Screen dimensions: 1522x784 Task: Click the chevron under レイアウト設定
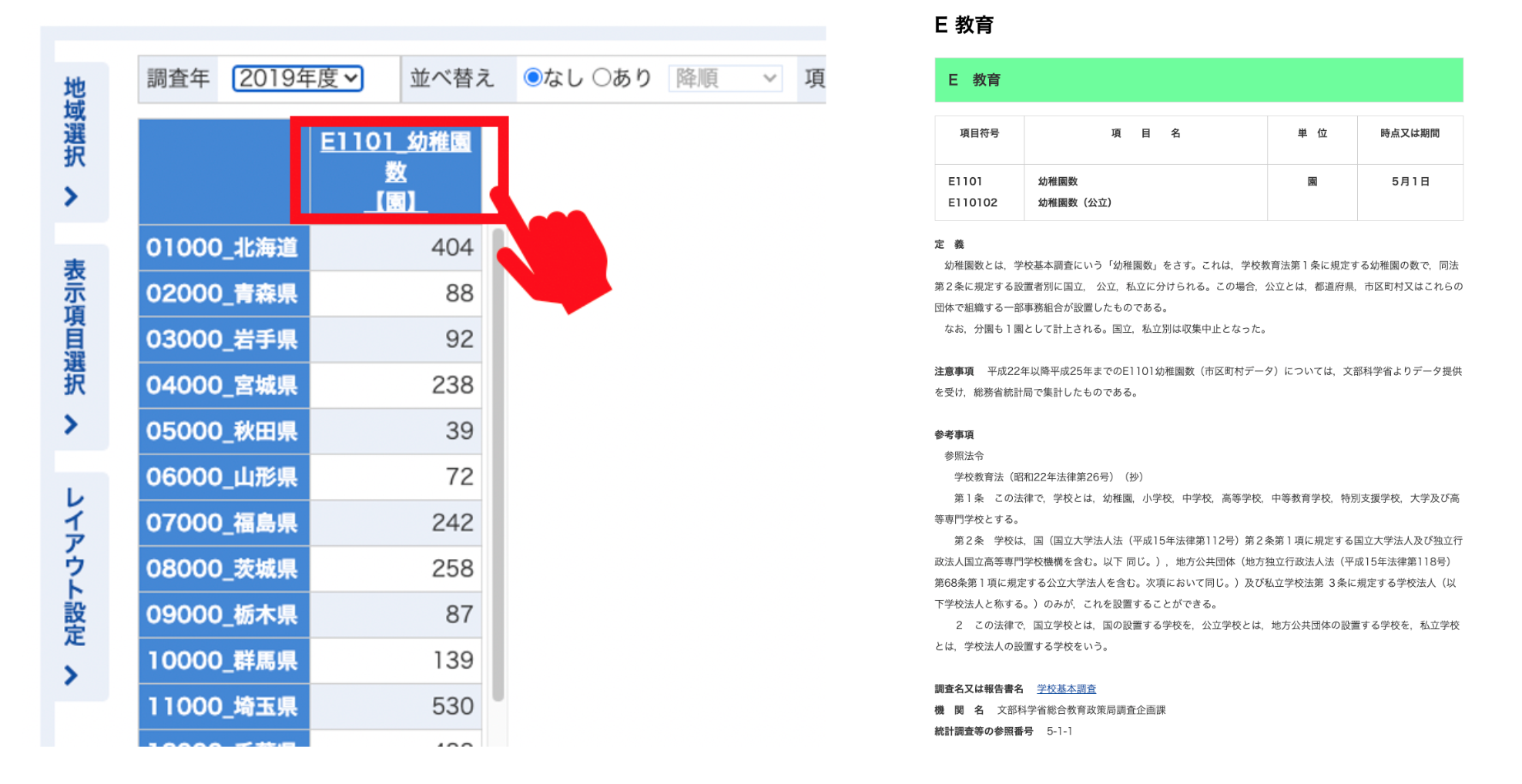[72, 675]
